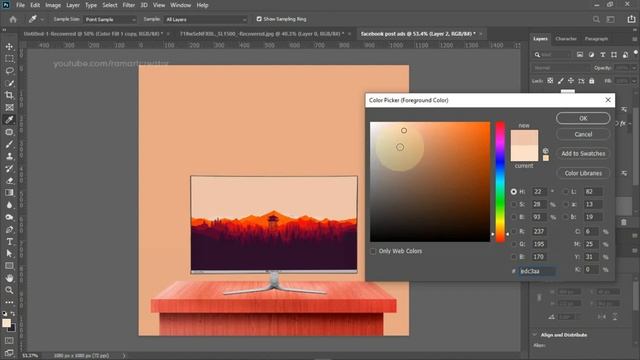Viewport: 640px width, 360px height.
Task: Click the vertical hue slider bar
Action: click(500, 182)
